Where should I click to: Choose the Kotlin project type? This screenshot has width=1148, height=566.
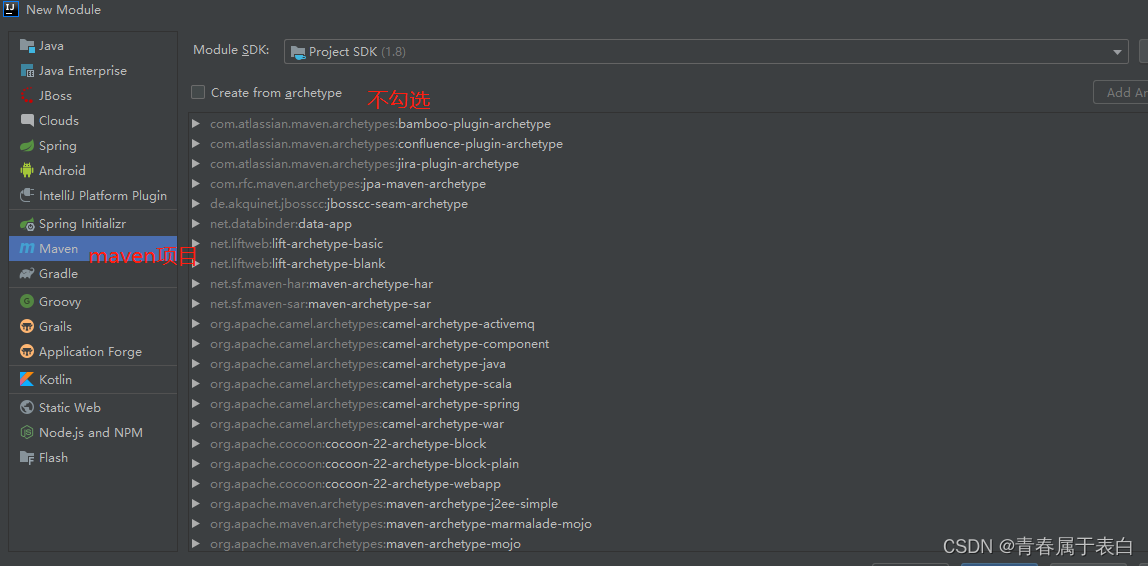coord(93,379)
